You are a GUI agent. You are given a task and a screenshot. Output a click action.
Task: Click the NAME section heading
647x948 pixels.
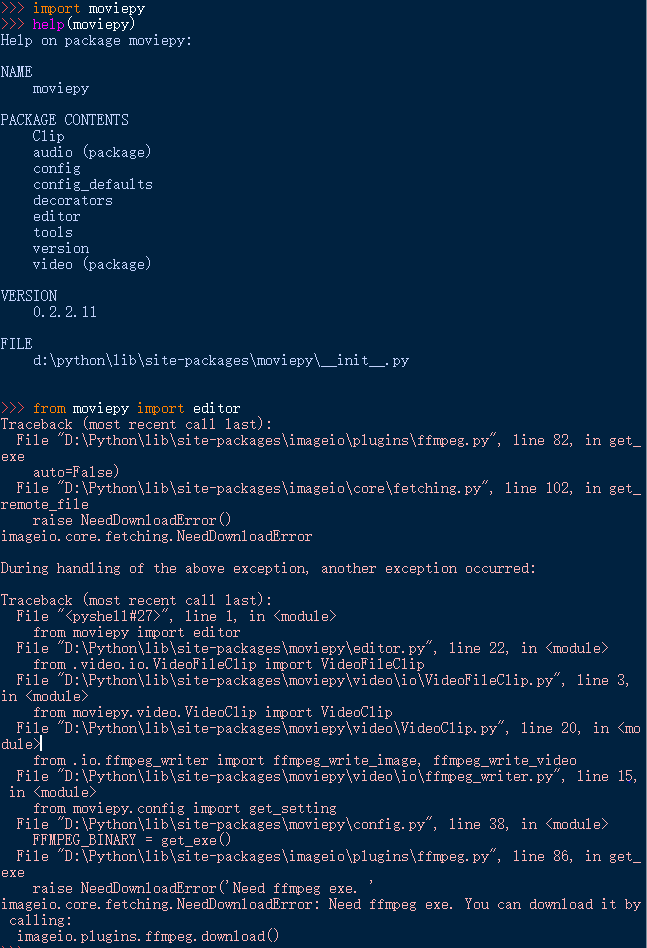[x=16, y=72]
